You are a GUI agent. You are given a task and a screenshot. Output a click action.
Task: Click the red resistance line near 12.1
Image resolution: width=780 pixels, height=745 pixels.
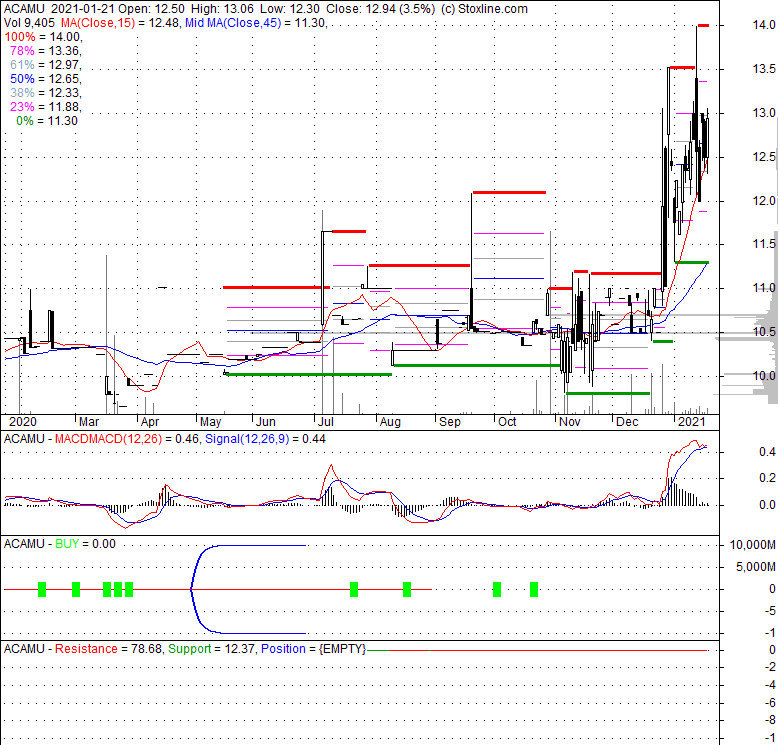pyautogui.click(x=509, y=192)
